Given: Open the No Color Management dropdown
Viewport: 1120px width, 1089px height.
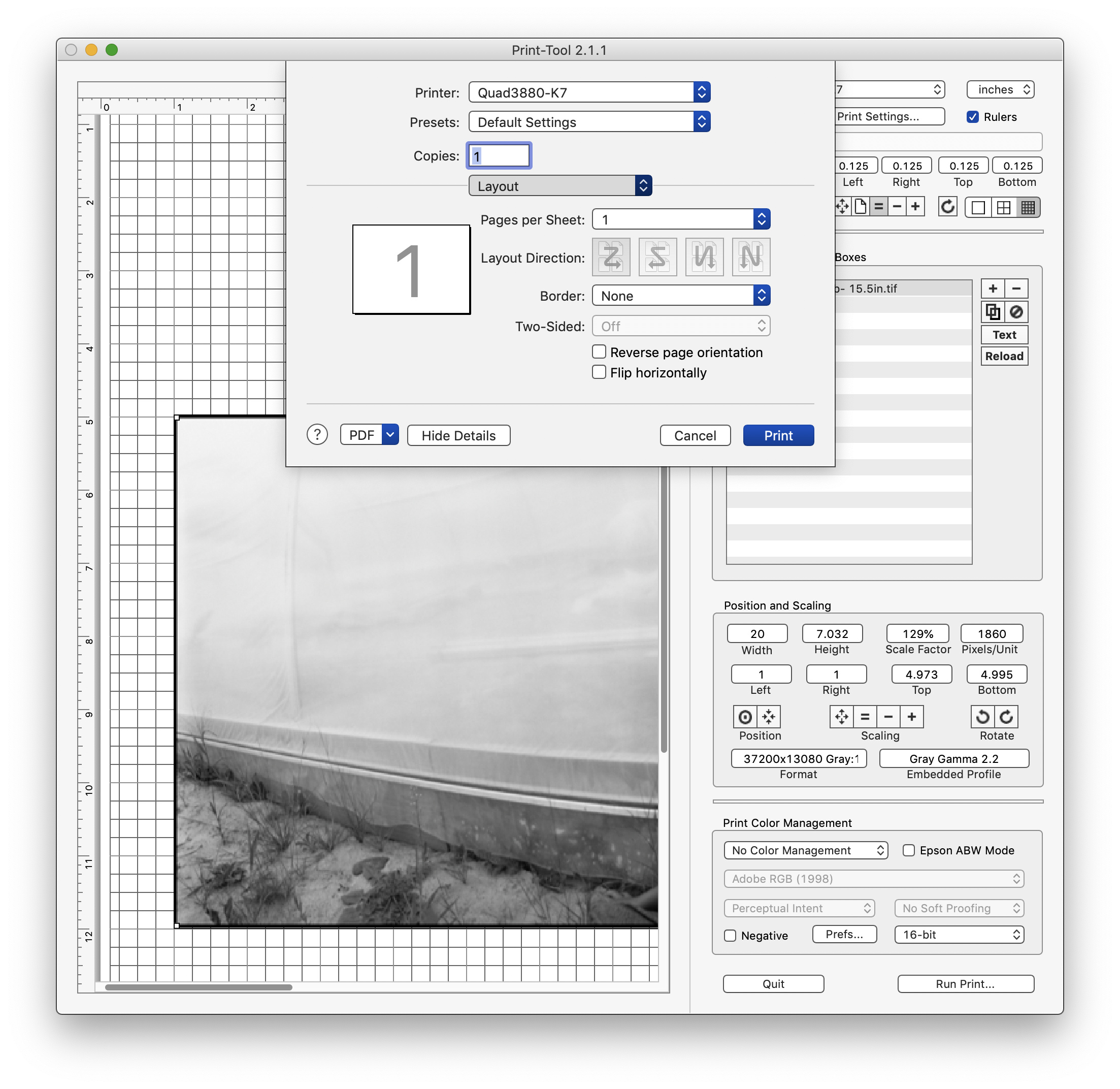Looking at the screenshot, I should tap(806, 850).
